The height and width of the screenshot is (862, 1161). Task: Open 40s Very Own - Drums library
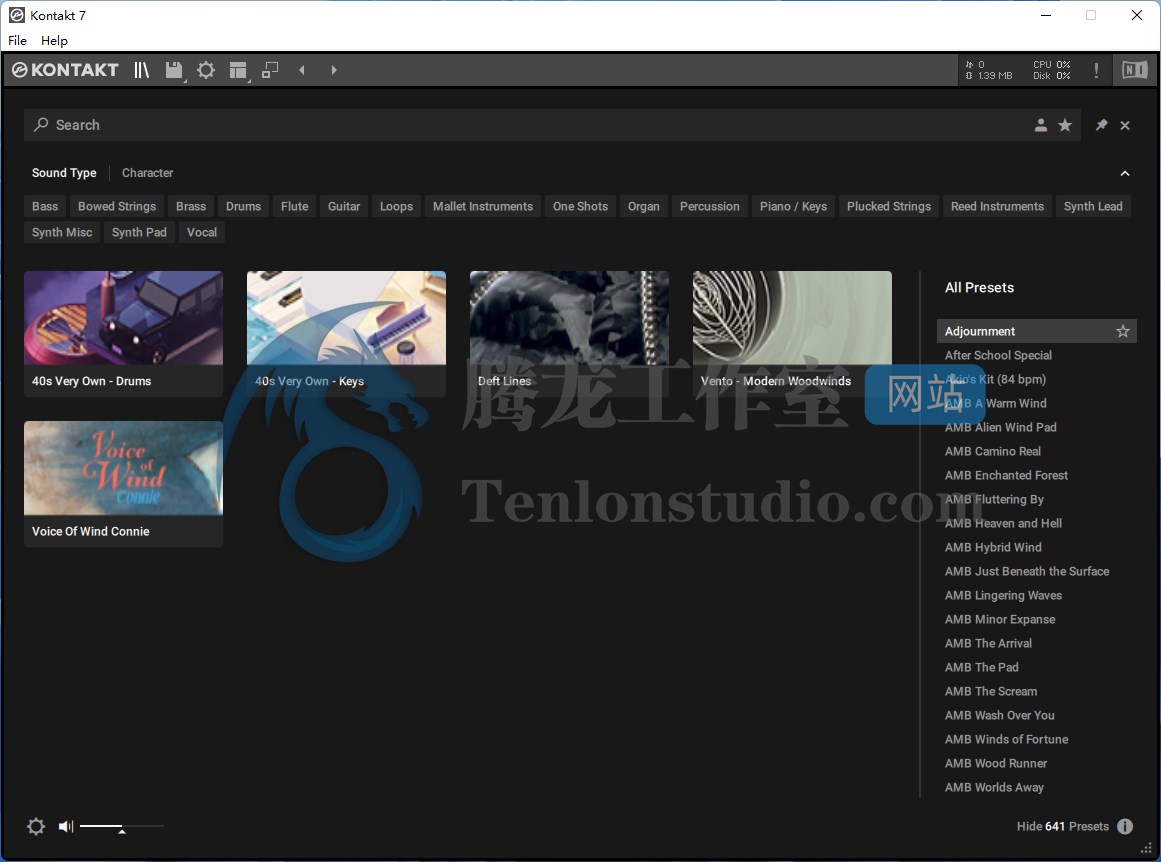pyautogui.click(x=124, y=334)
